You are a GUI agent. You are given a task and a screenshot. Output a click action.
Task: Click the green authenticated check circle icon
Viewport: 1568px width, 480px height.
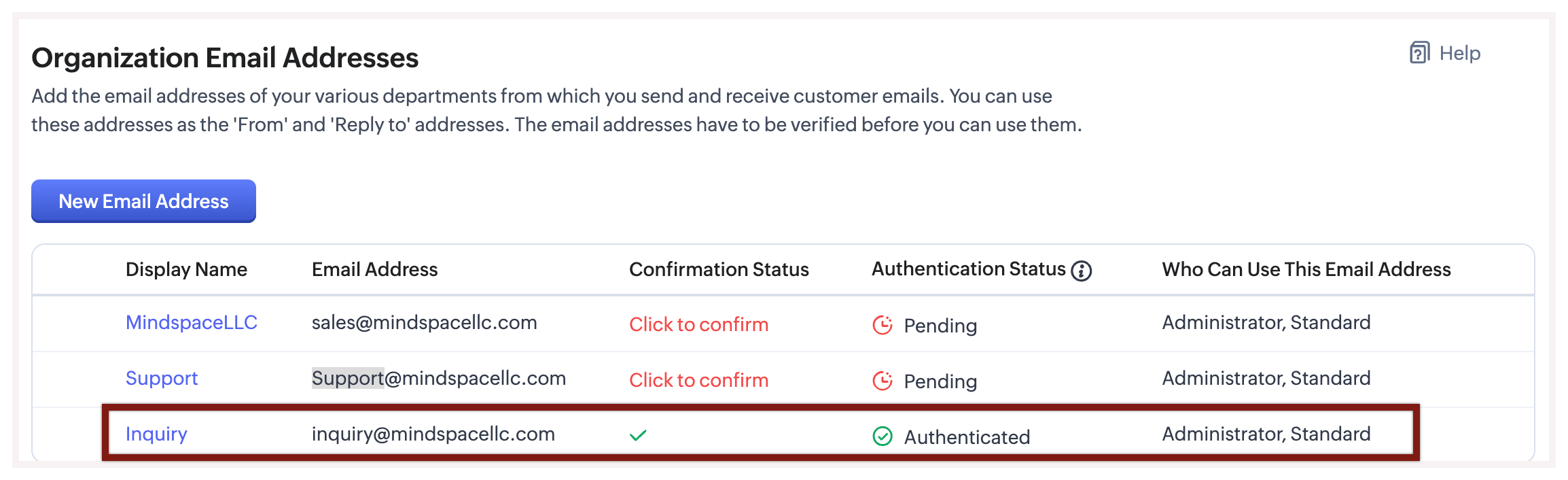883,436
